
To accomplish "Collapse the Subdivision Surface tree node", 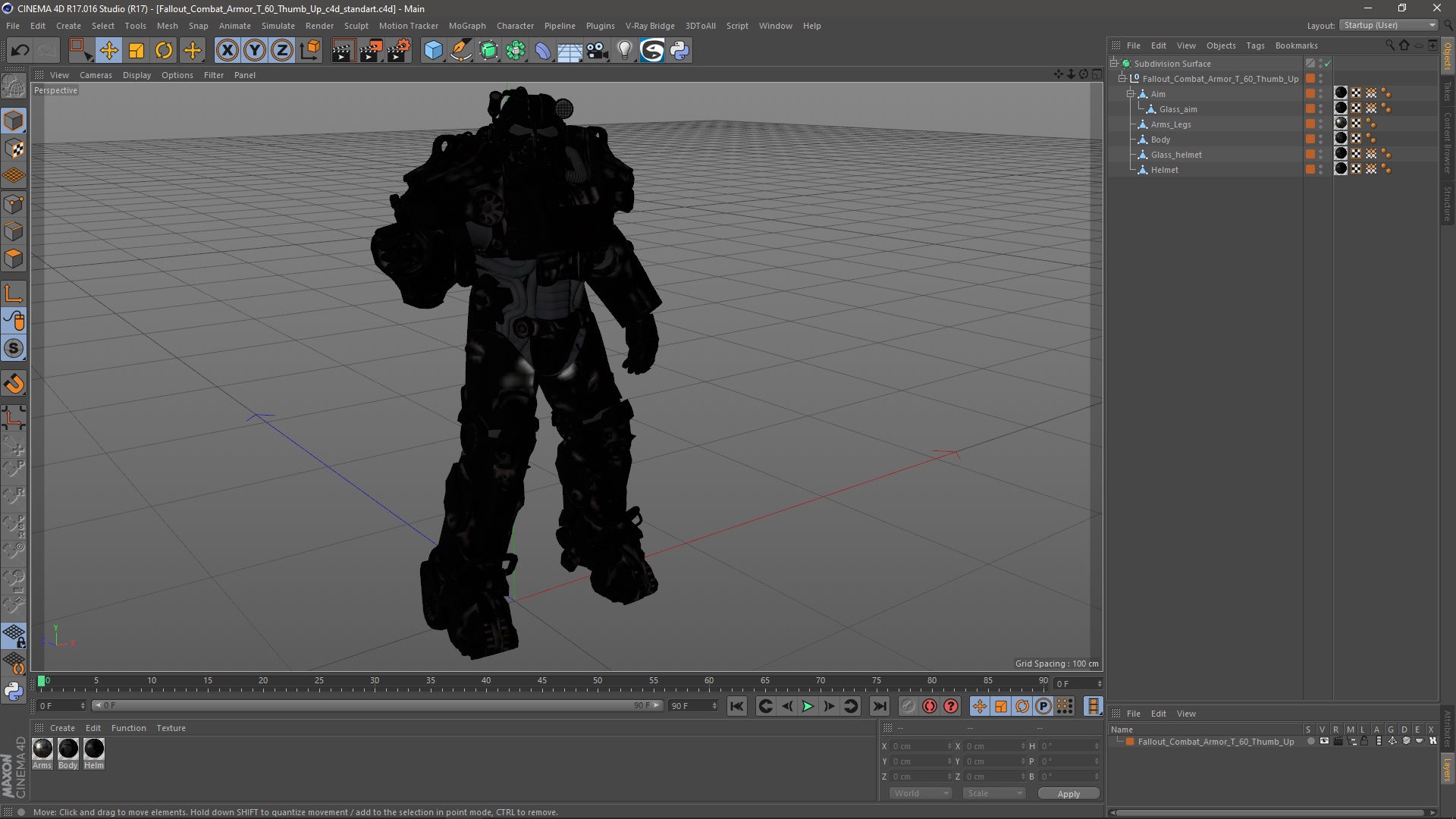I will coord(1114,64).
